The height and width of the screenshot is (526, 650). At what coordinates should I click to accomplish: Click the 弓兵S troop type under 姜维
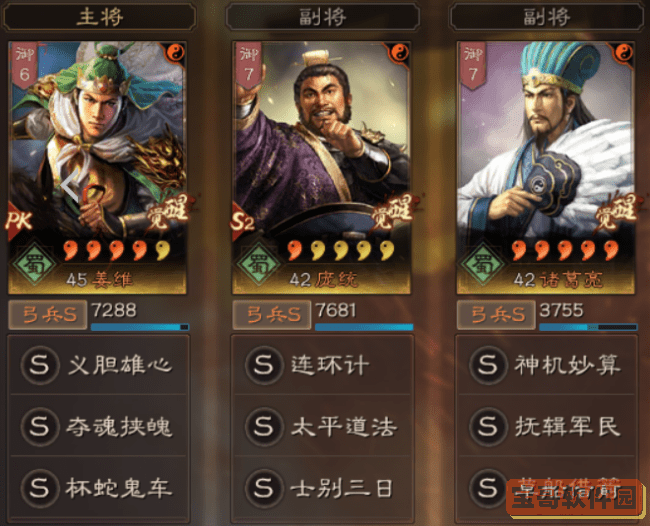[48, 315]
